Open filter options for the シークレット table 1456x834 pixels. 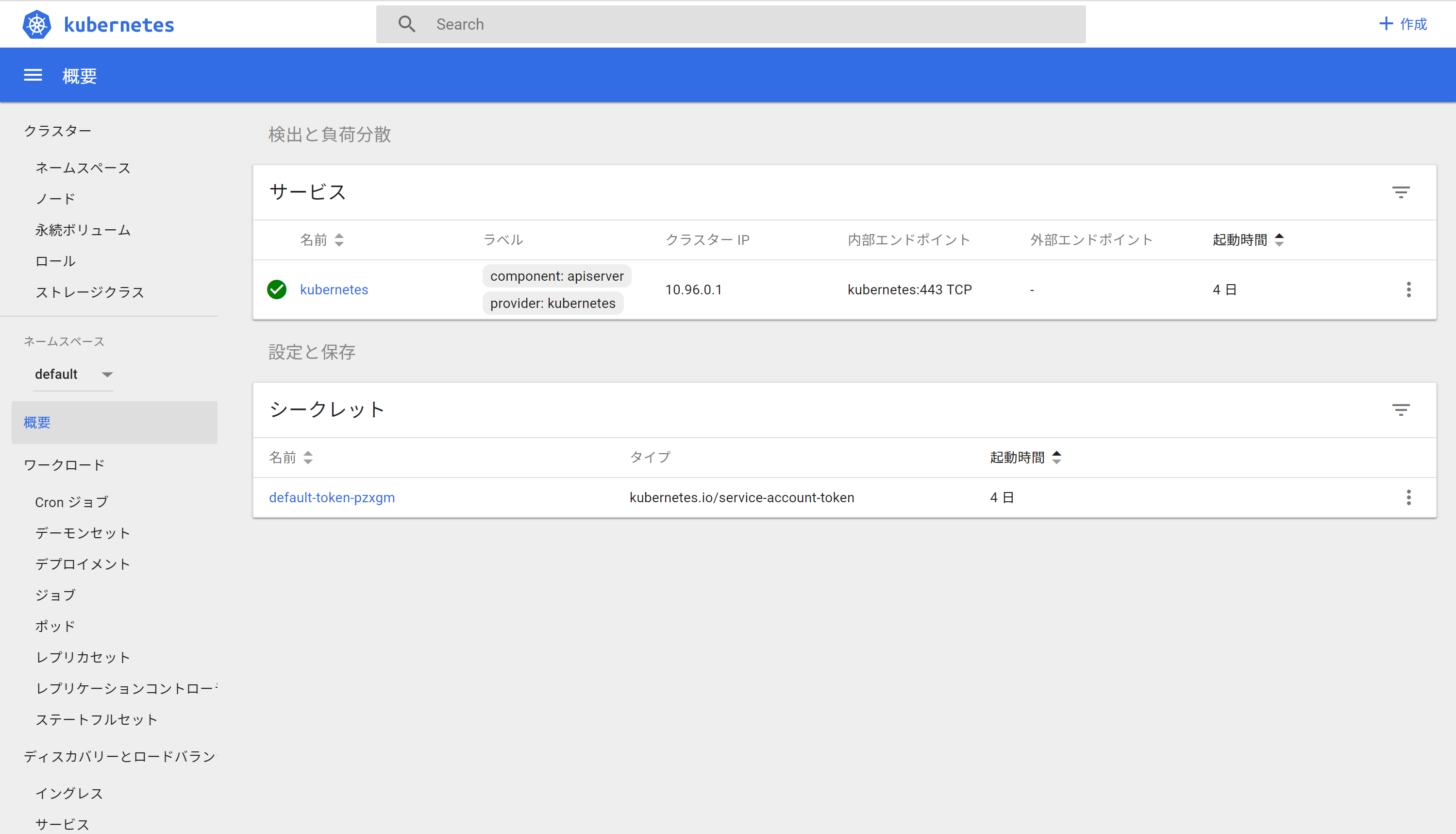click(1401, 409)
